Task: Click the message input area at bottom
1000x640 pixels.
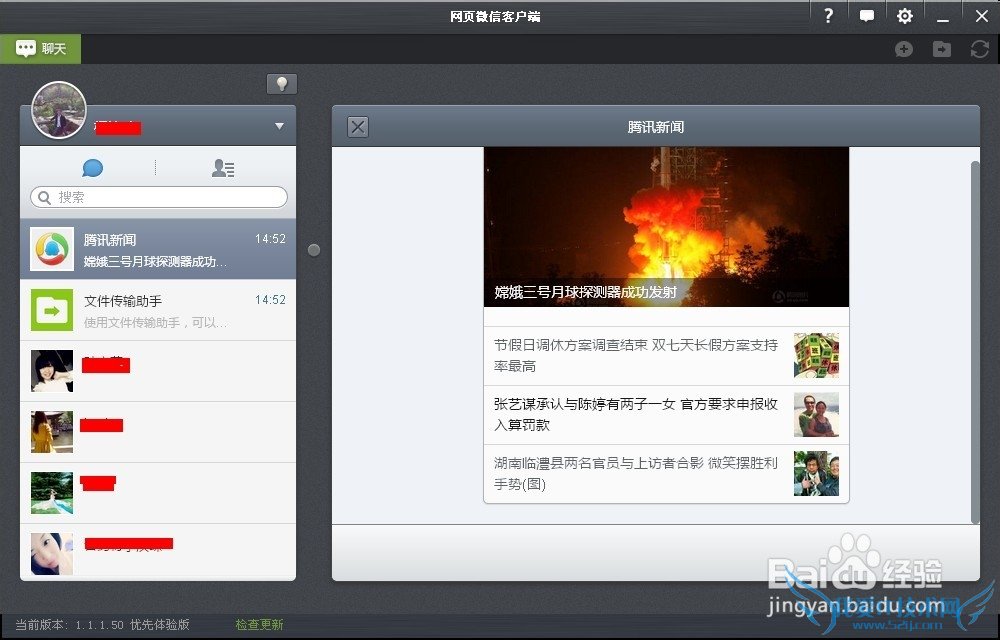Action: click(656, 552)
